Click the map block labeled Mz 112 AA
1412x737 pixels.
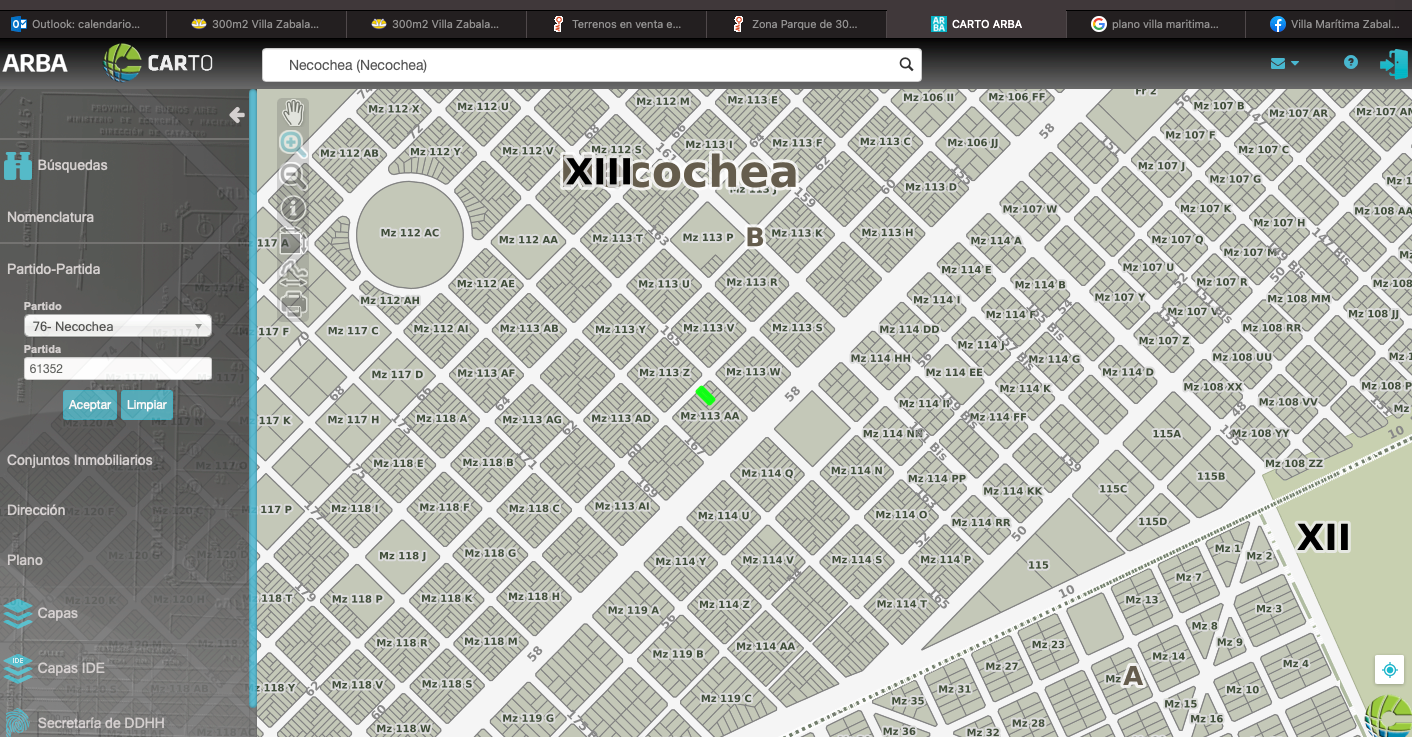pyautogui.click(x=529, y=240)
